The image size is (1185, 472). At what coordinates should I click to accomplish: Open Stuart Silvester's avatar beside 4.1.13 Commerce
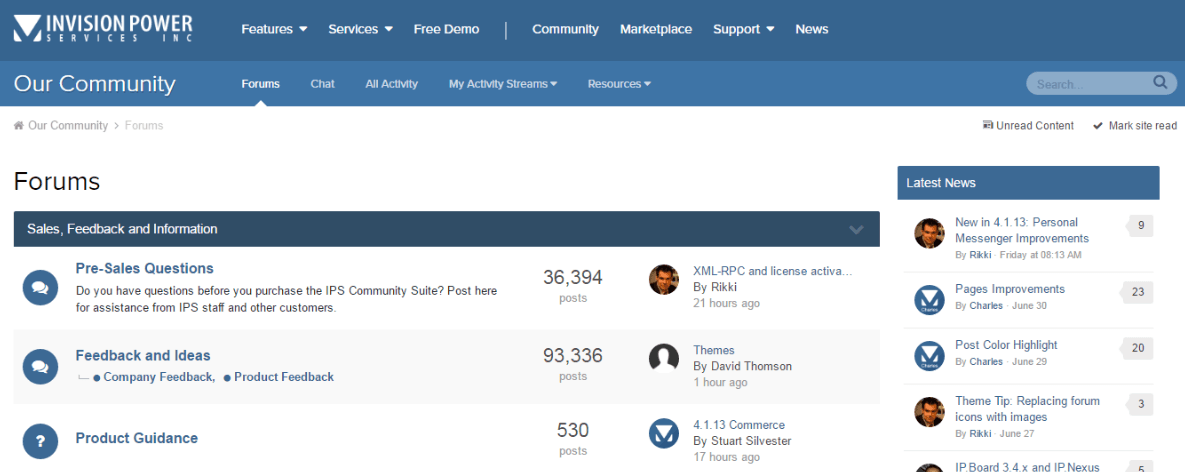(x=664, y=433)
